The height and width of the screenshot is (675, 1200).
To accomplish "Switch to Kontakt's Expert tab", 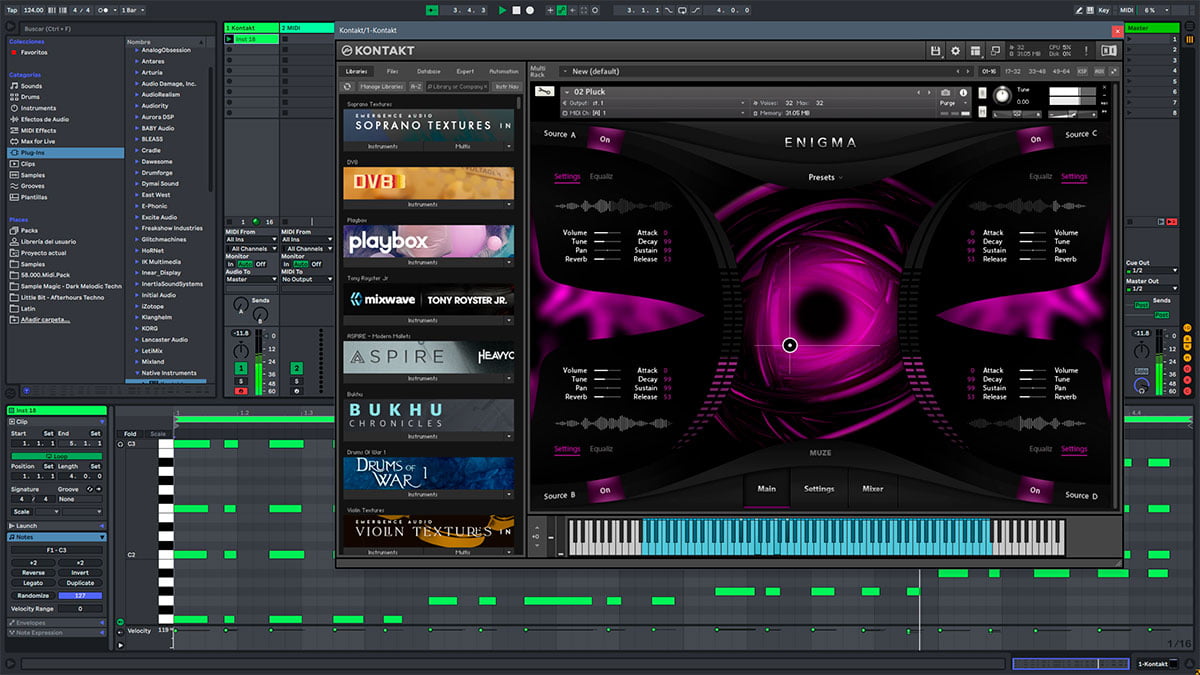I will [465, 72].
